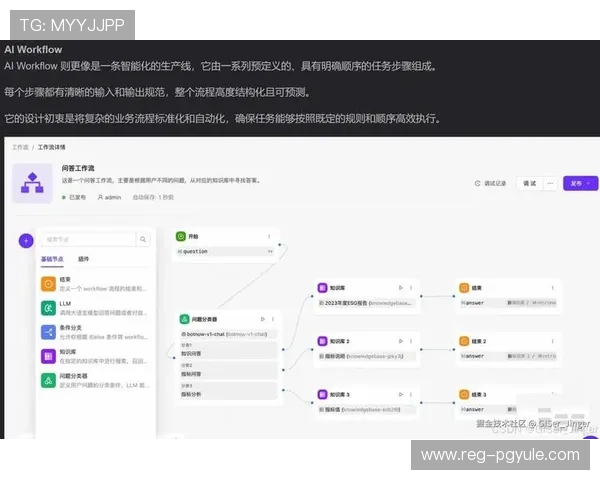600x480 pixels.
Task: Select the answer row in 结束 2 node
Action: (508, 356)
